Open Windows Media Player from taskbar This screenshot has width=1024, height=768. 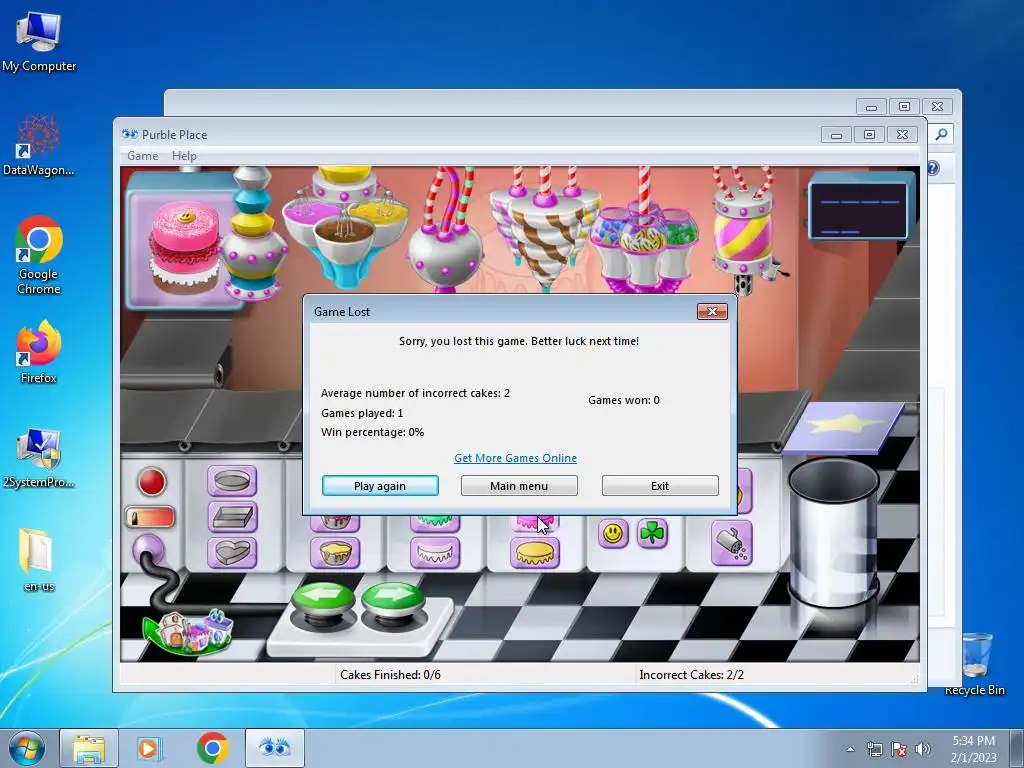coord(150,748)
